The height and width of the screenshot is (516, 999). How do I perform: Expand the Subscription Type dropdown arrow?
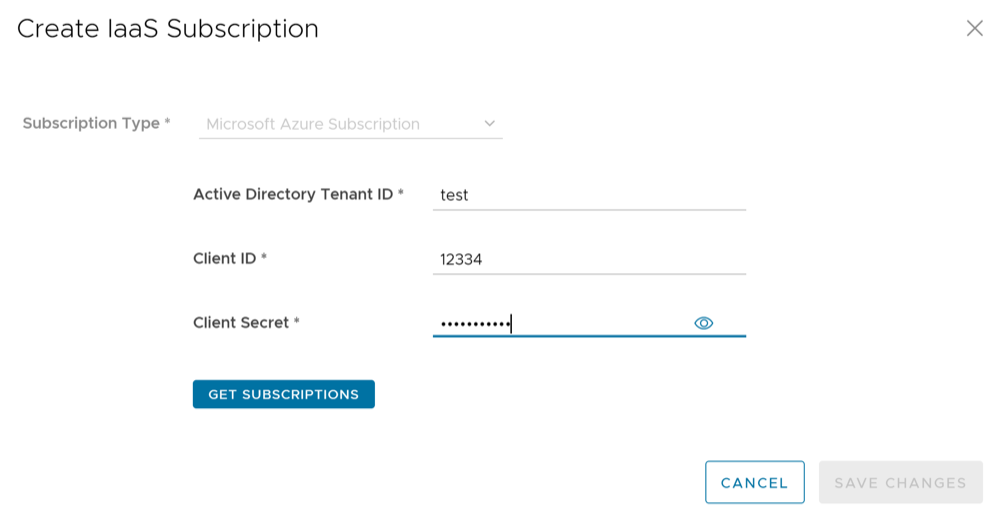tap(489, 124)
